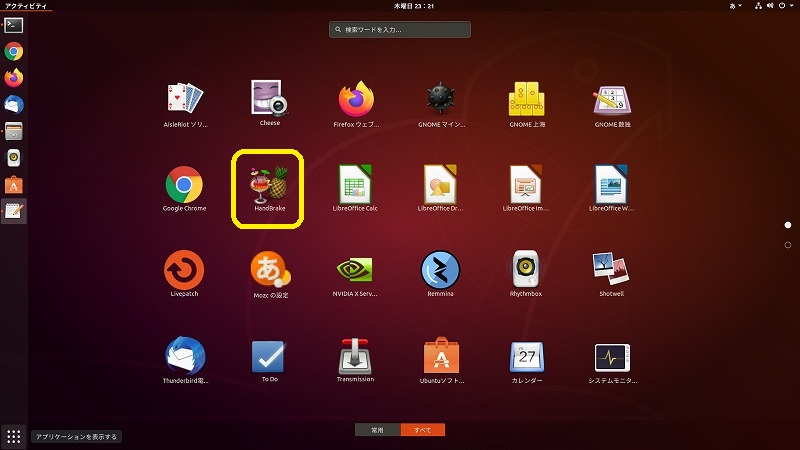This screenshot has width=800, height=450.
Task: Open text editor from the dock
Action: click(x=14, y=211)
